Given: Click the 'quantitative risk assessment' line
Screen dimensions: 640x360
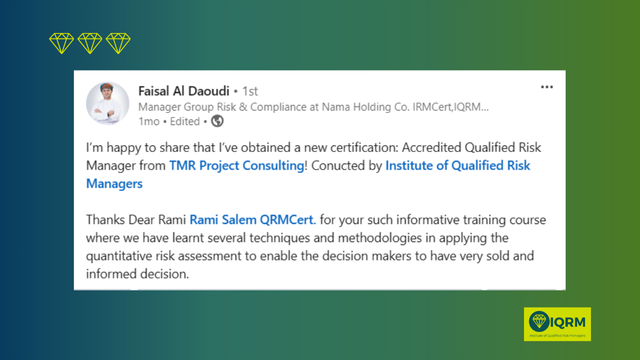Looking at the screenshot, I should click(x=310, y=256).
